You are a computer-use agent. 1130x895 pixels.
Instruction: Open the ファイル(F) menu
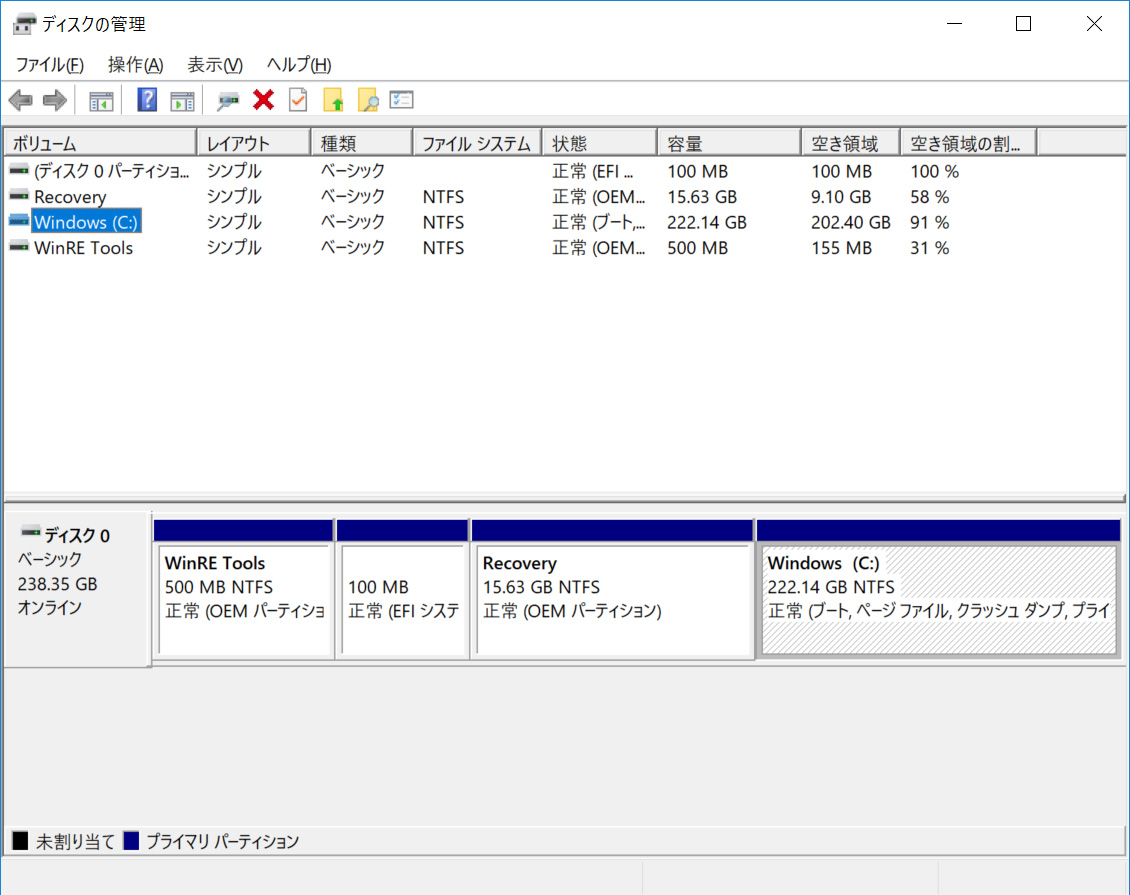tap(50, 65)
